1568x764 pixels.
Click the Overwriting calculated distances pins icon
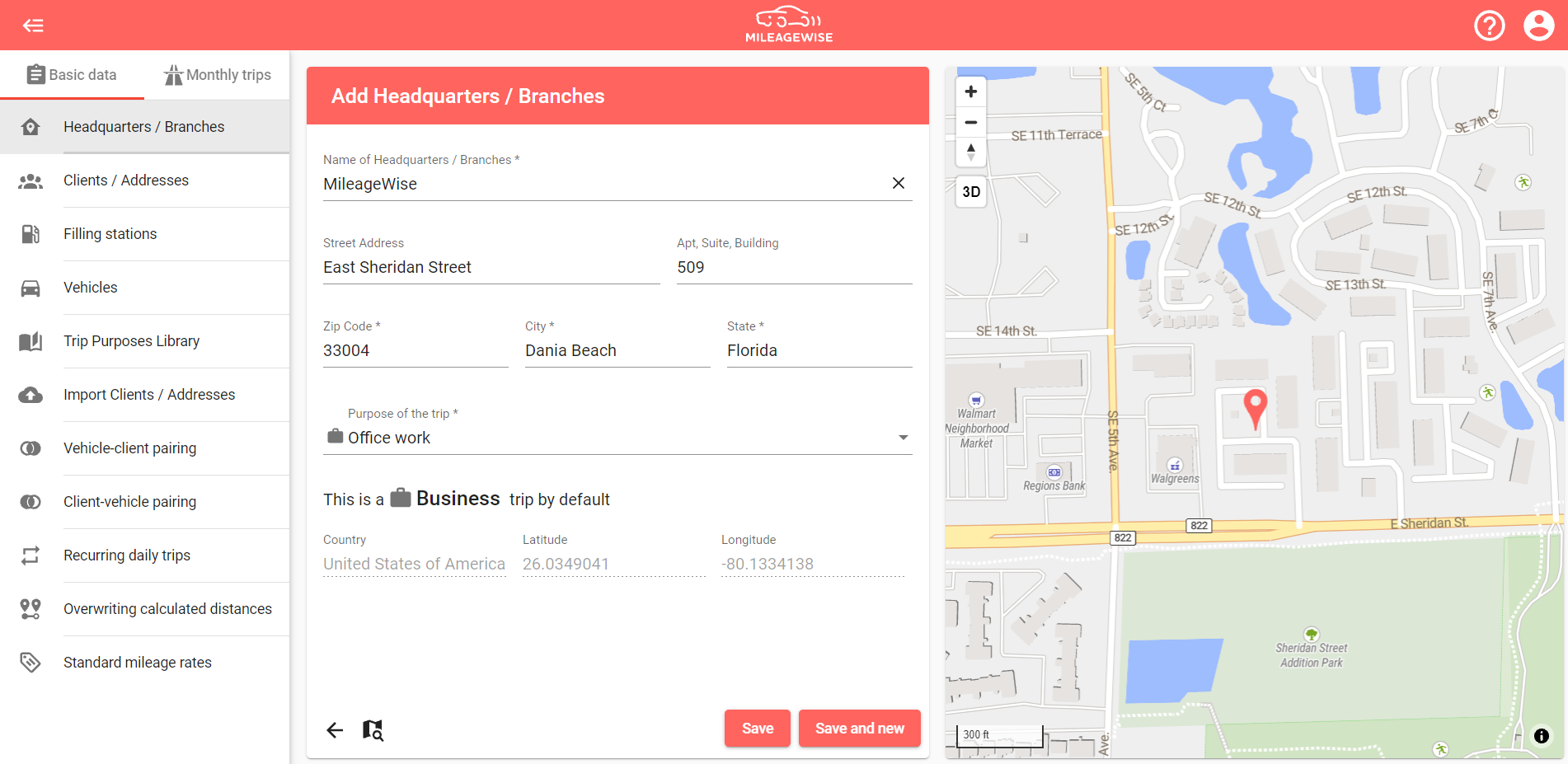pos(31,609)
